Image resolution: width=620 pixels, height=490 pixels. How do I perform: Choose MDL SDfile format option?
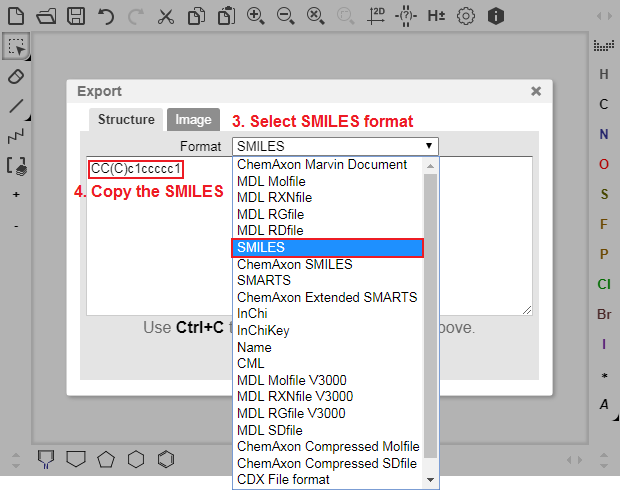pyautogui.click(x=328, y=430)
